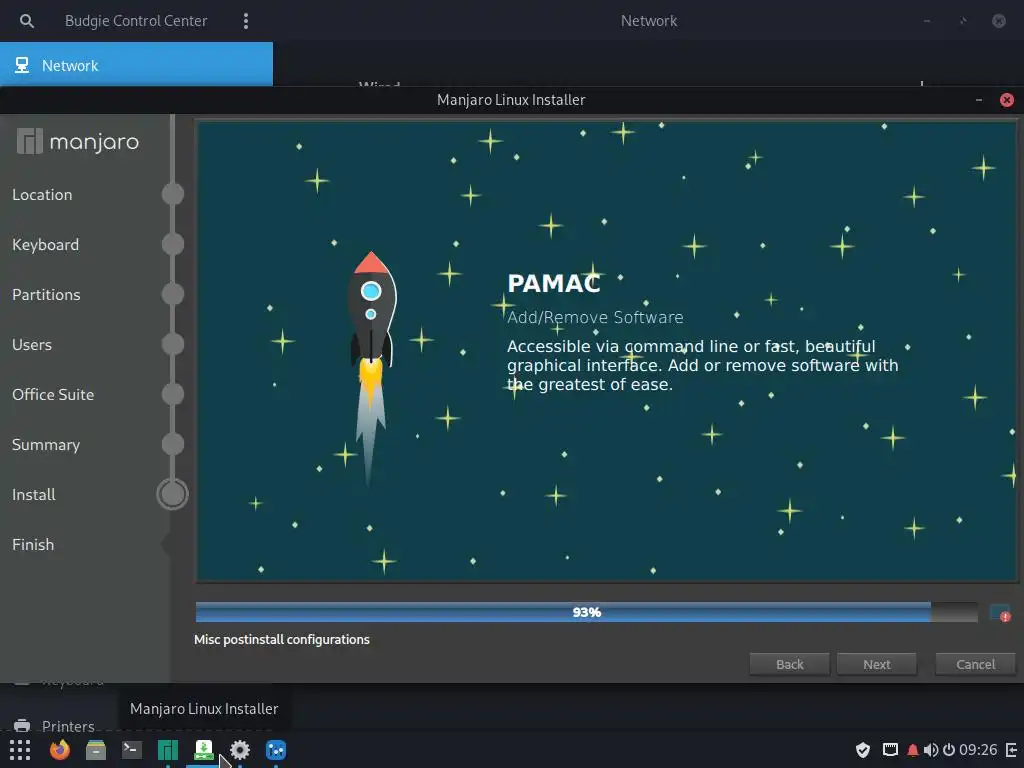The height and width of the screenshot is (768, 1024).
Task: Click the Install step progress circle marker
Action: [172, 494]
